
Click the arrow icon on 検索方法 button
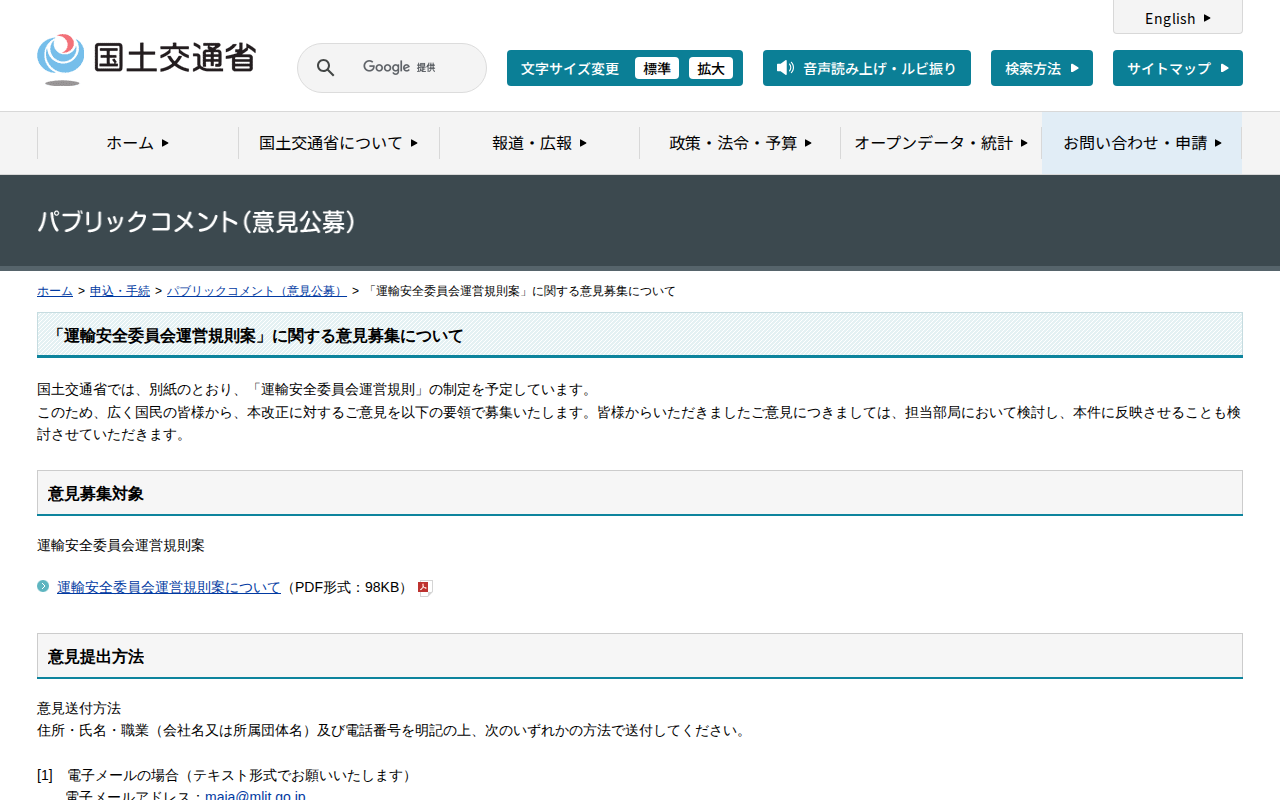coord(1075,68)
